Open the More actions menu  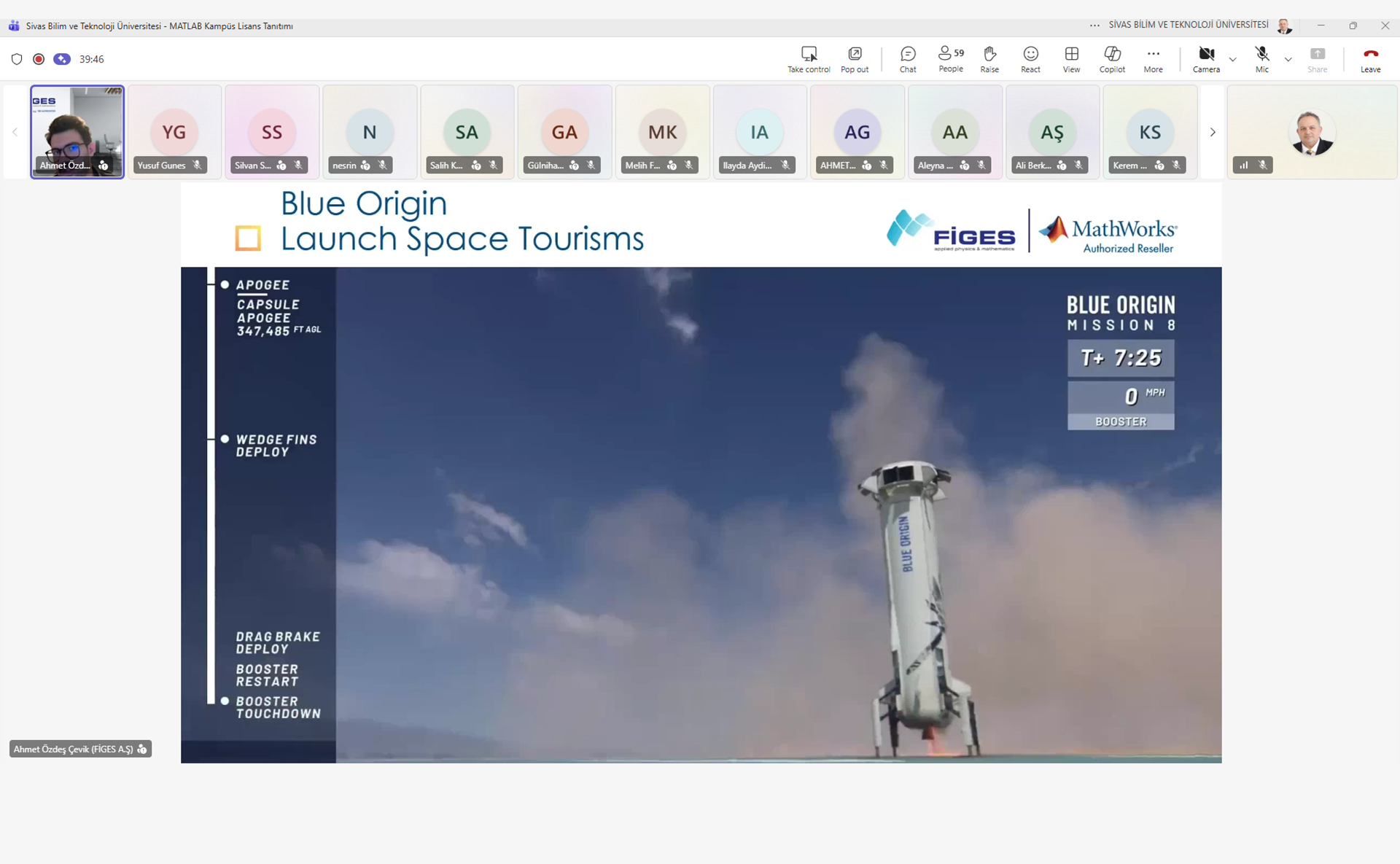click(x=1153, y=58)
